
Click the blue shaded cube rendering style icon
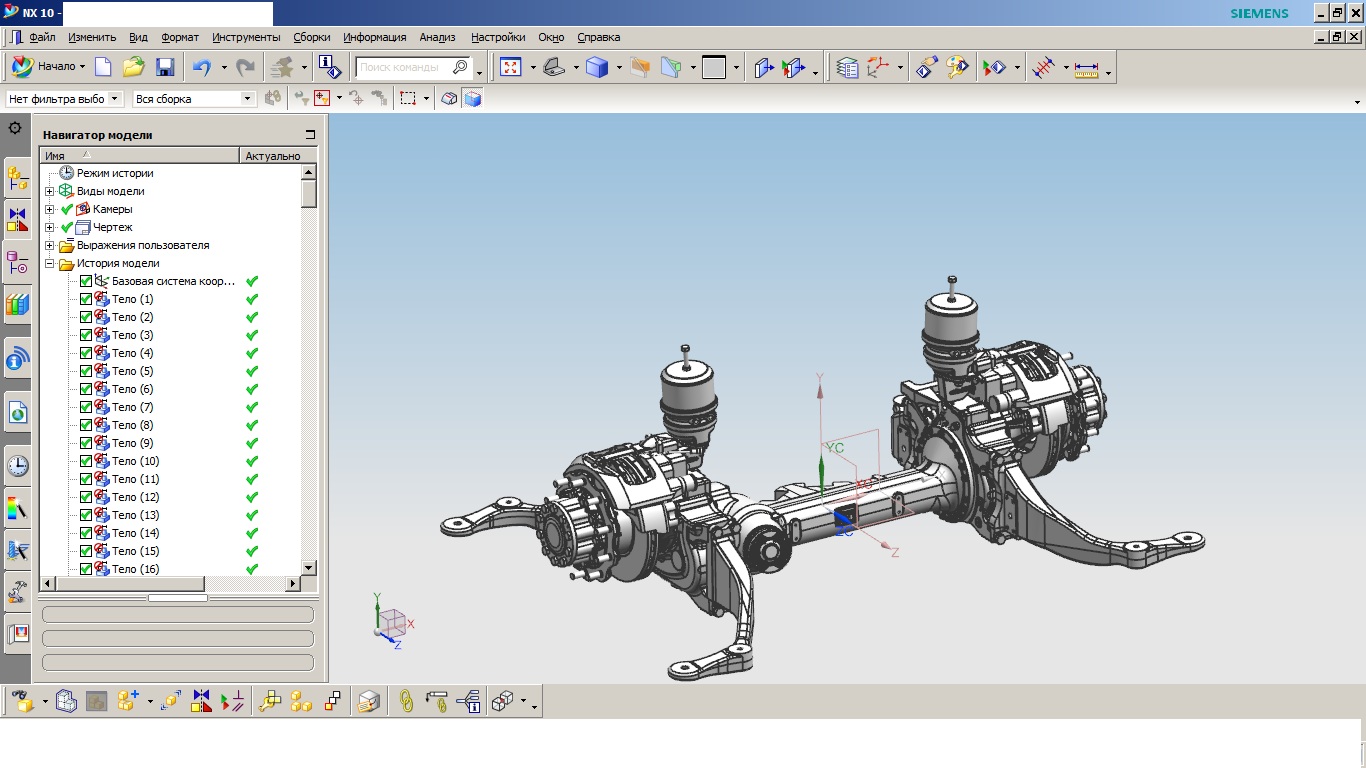[597, 67]
